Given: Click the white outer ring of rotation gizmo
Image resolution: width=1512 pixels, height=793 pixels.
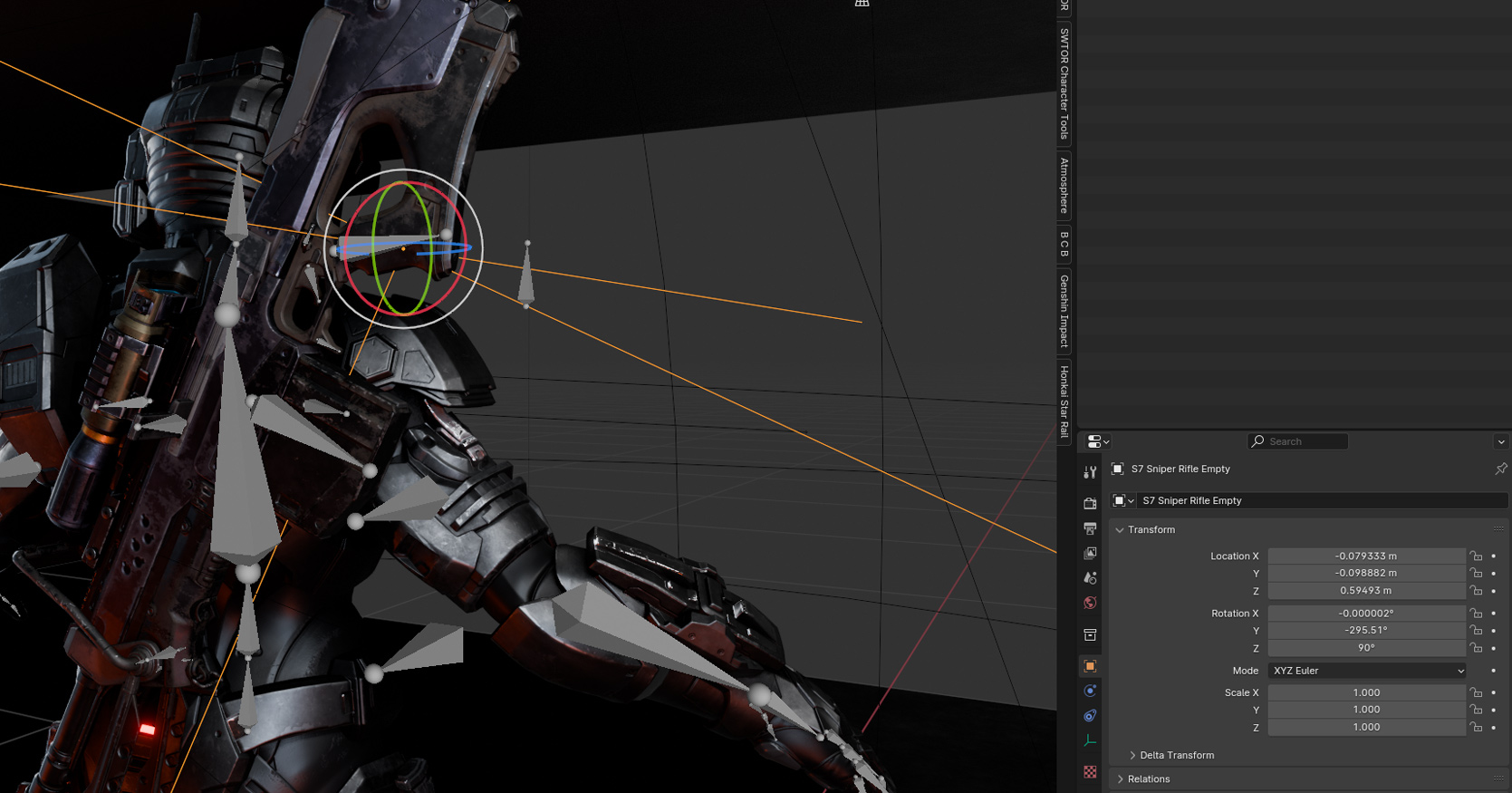Looking at the screenshot, I should pyautogui.click(x=403, y=170).
